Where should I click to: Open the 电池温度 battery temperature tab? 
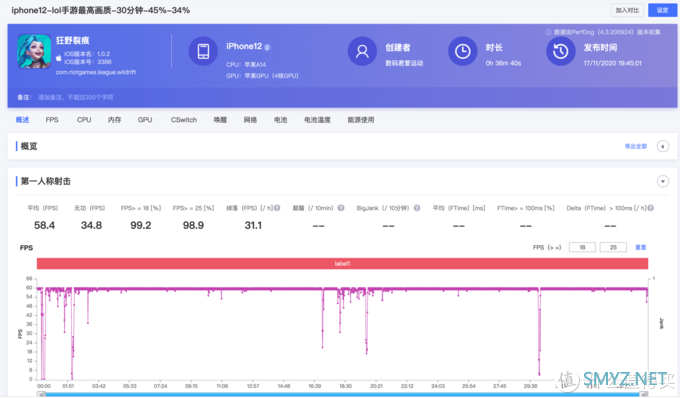tap(317, 120)
